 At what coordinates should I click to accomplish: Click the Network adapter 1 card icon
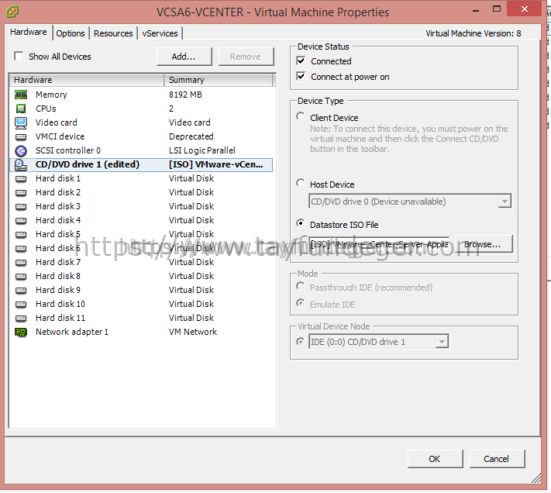(x=21, y=332)
